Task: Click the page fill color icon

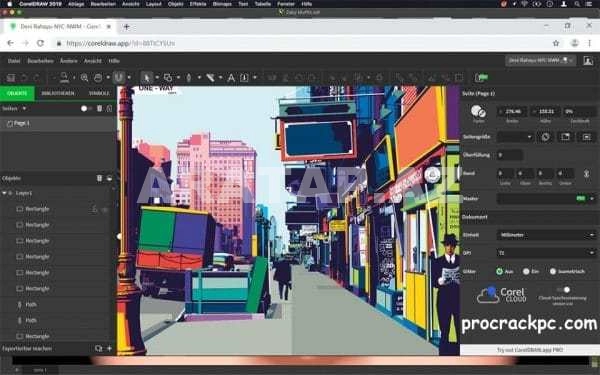Action: coord(478,111)
